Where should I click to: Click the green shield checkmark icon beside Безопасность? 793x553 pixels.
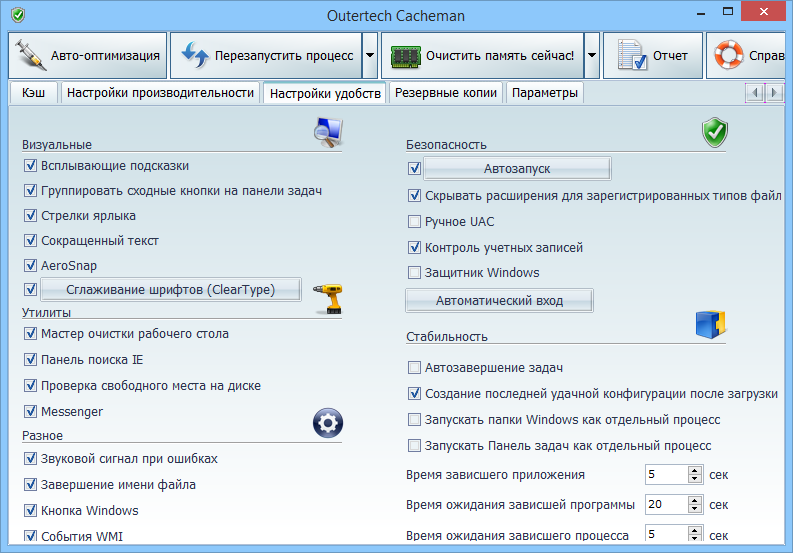click(715, 133)
